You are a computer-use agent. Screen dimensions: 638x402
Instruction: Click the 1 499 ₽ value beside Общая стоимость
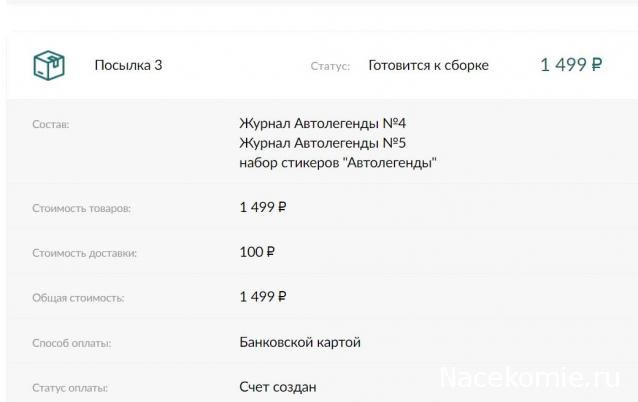263,297
